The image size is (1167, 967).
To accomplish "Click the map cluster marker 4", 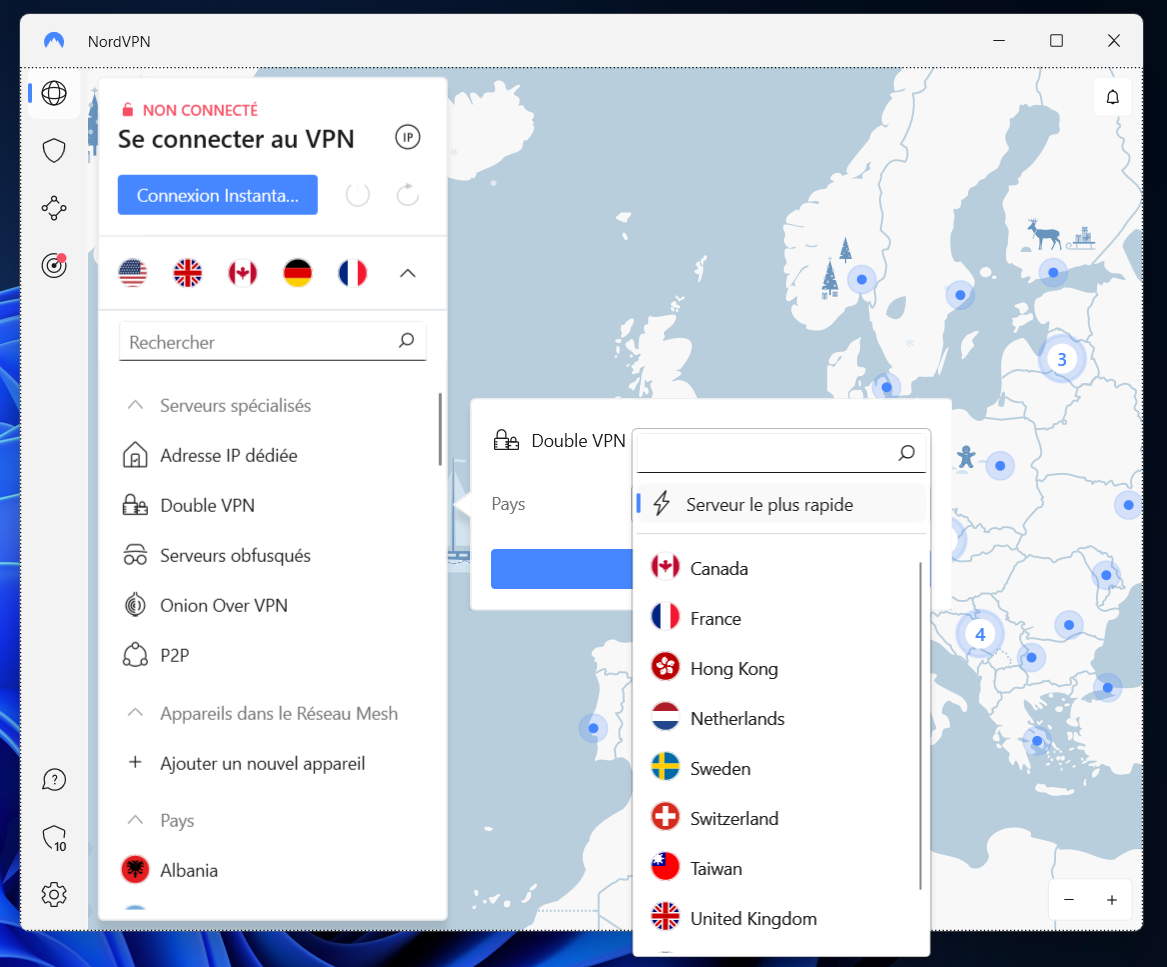I will pyautogui.click(x=979, y=634).
